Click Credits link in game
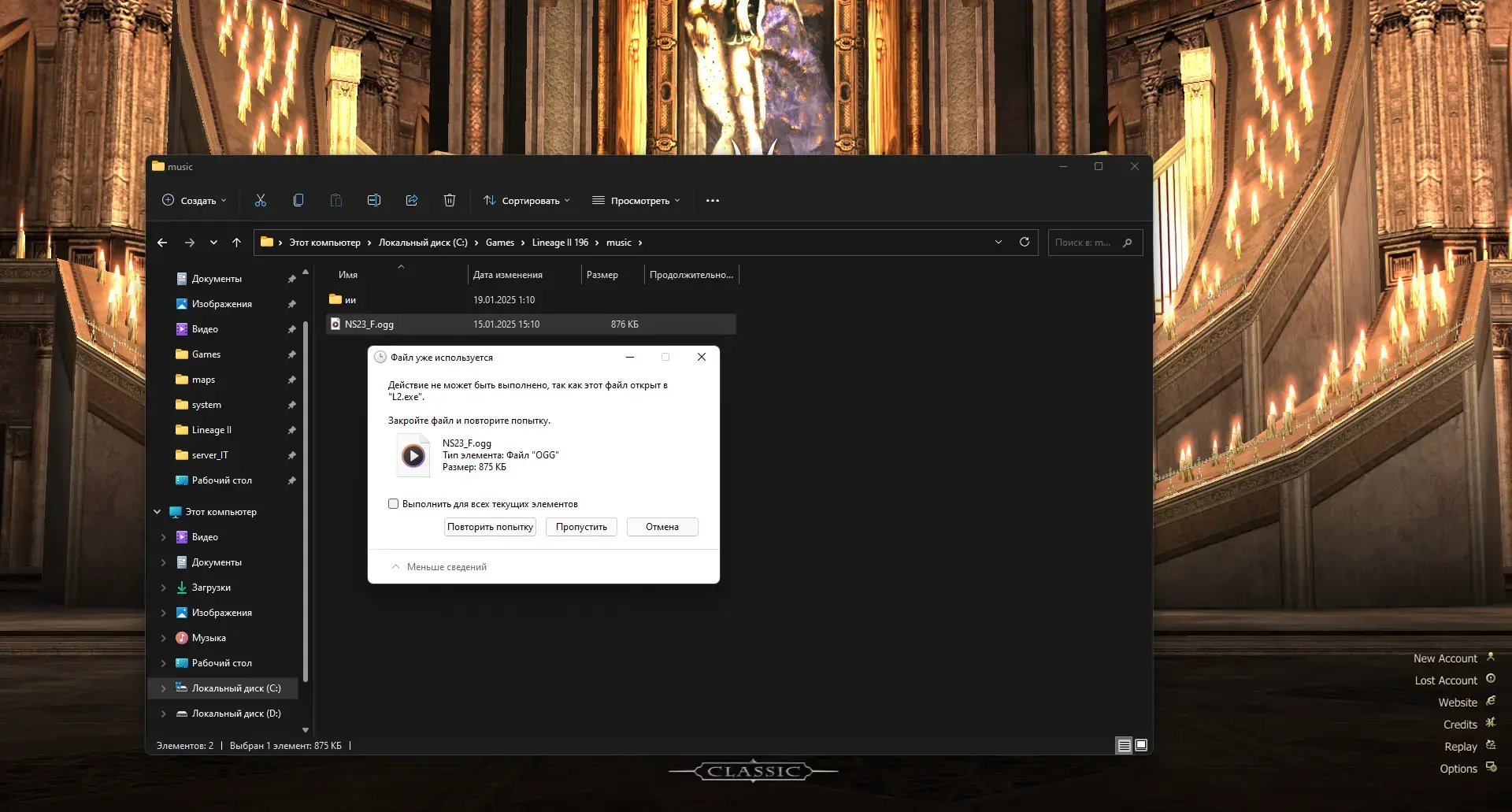The width and height of the screenshot is (1512, 812). coord(1460,725)
